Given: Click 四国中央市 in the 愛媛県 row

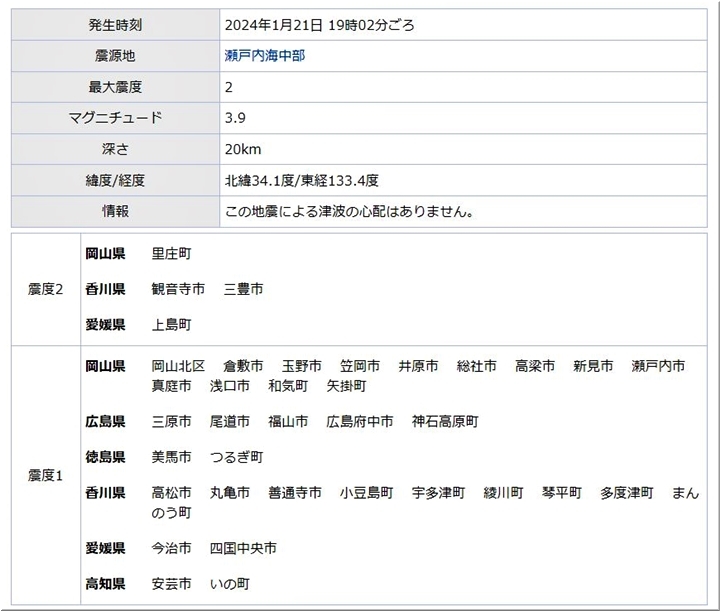Looking at the screenshot, I should [243, 548].
